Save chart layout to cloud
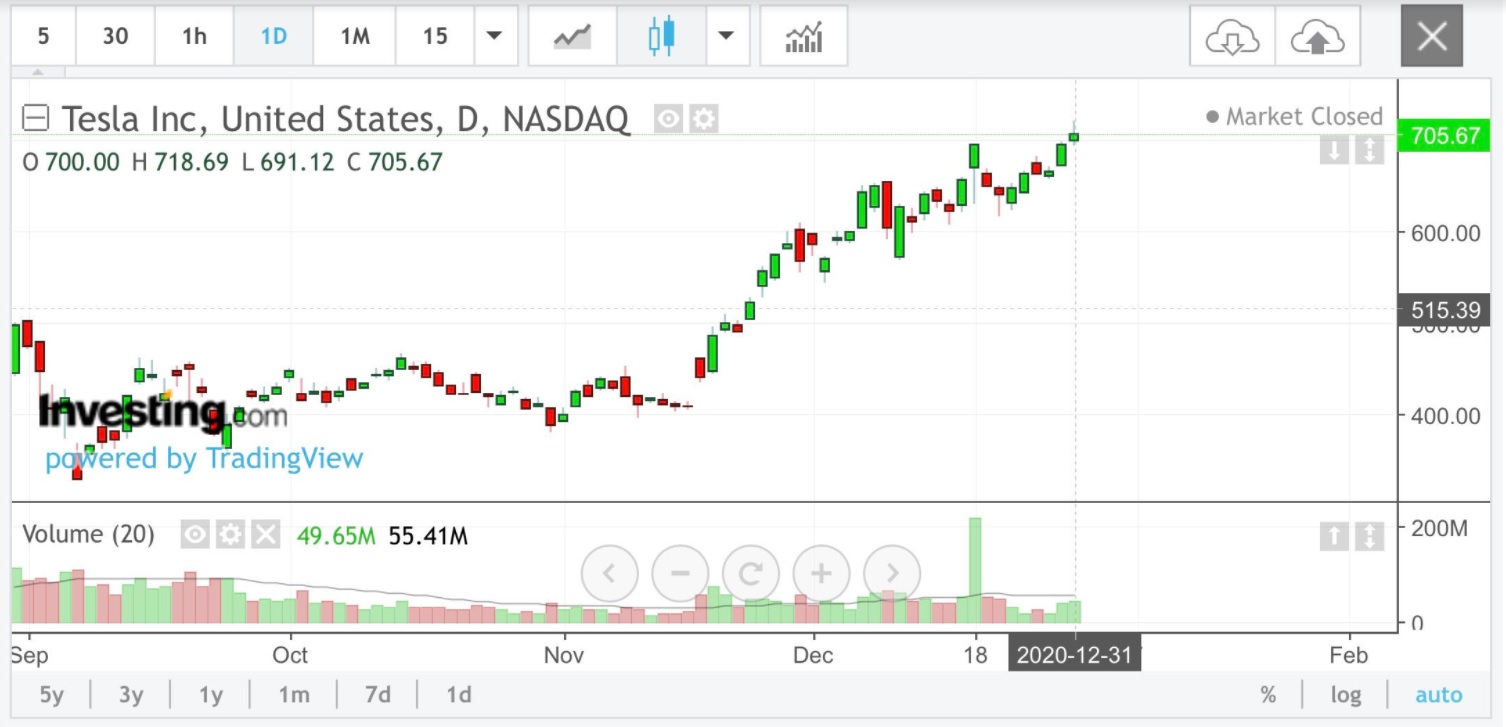This screenshot has height=727, width=1506. pyautogui.click(x=1318, y=37)
